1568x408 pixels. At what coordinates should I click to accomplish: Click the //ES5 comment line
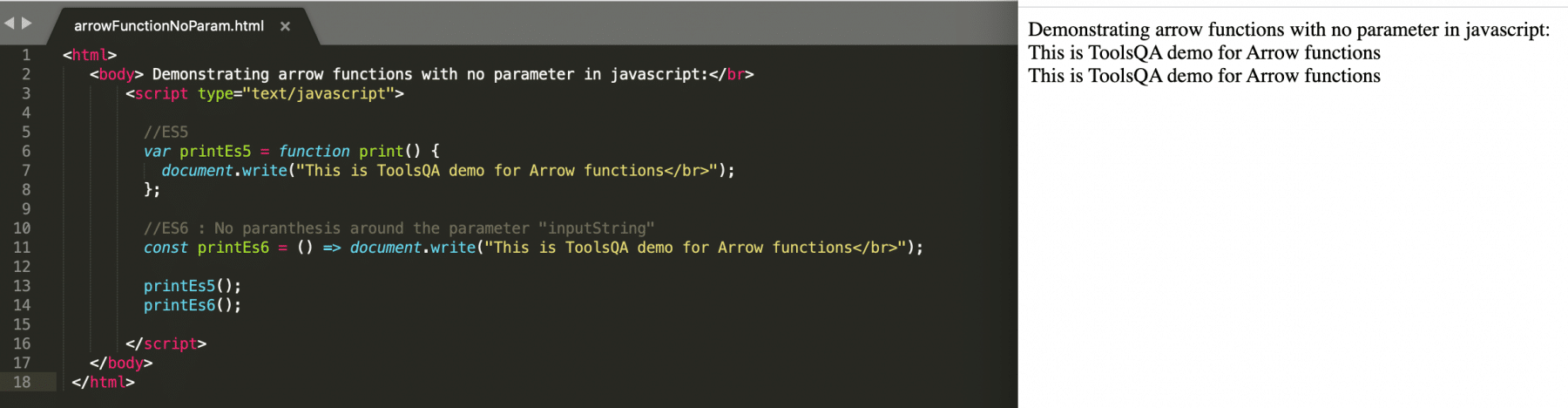(x=166, y=132)
